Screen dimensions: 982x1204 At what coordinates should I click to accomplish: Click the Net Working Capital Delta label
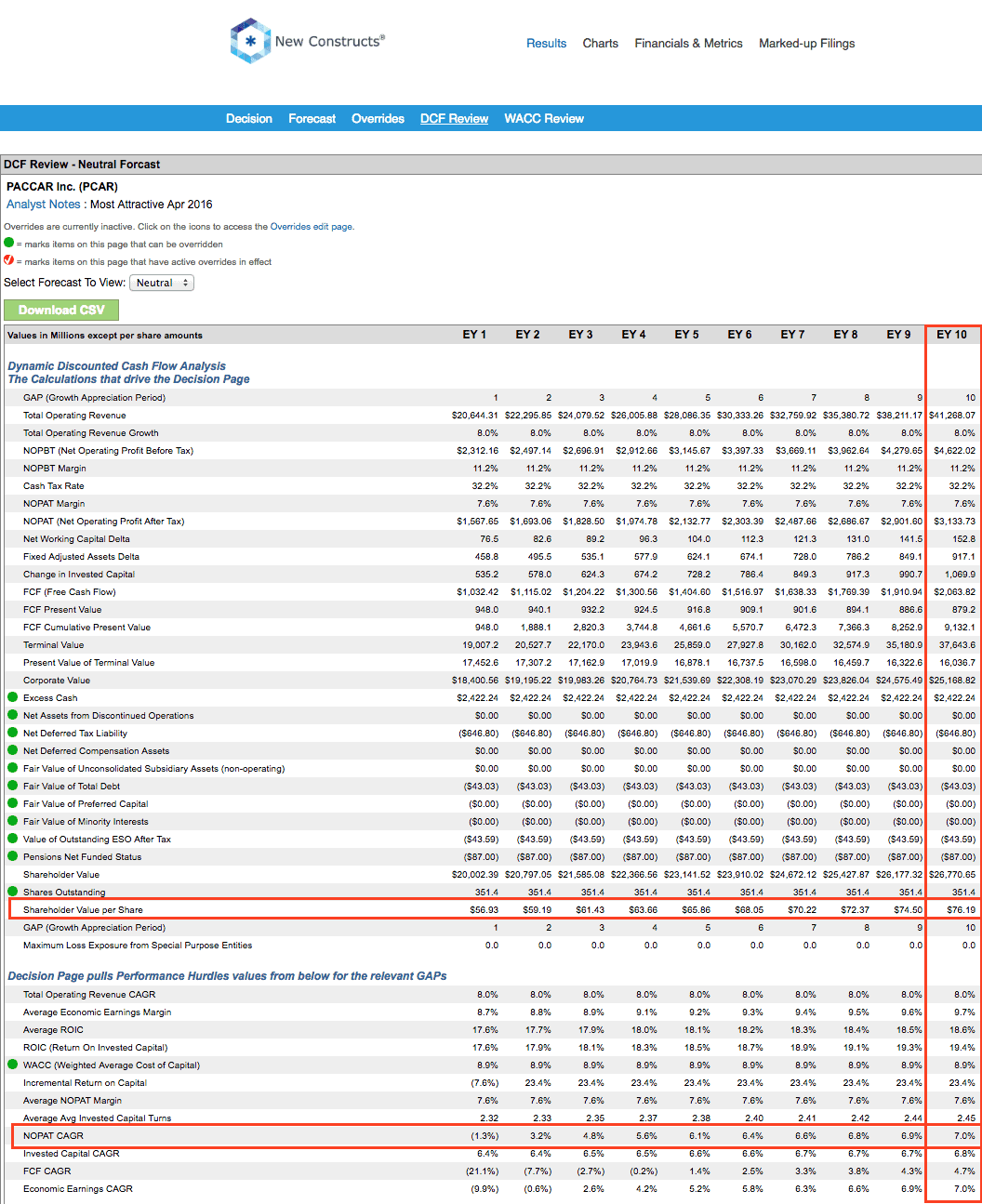[x=76, y=539]
